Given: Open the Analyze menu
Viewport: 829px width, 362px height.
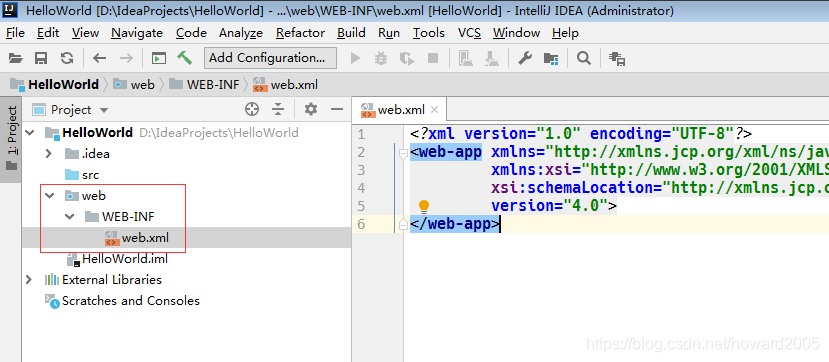Looking at the screenshot, I should point(241,33).
